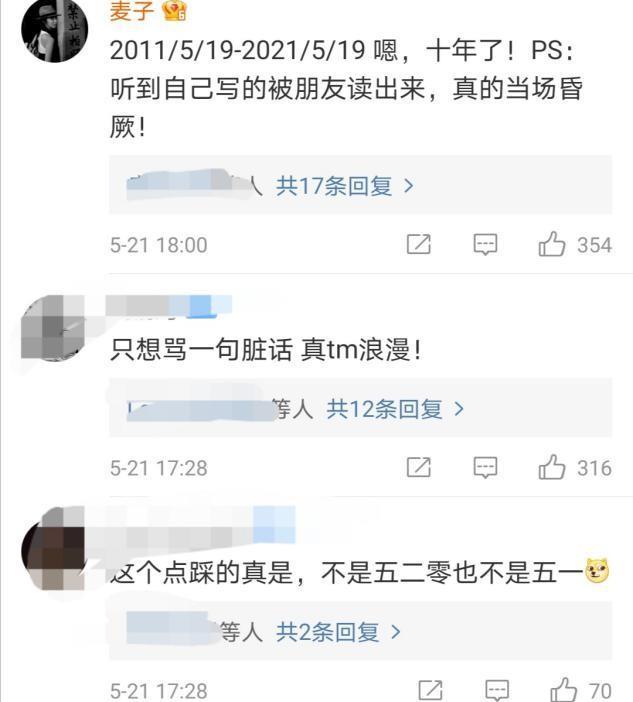Expand the 共12条回复 thread
This screenshot has height=702, width=633.
pyautogui.click(x=395, y=409)
